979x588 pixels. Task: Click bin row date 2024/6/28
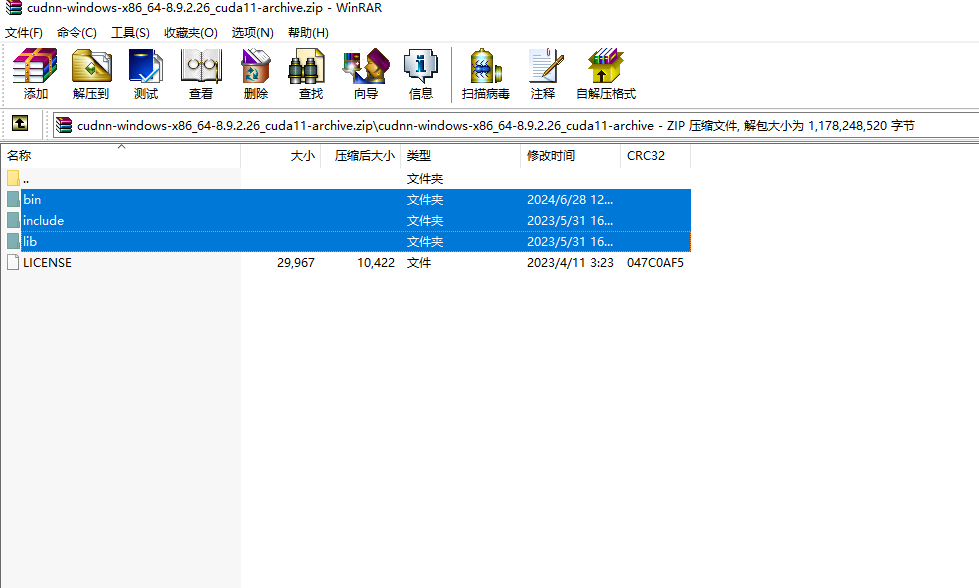(569, 200)
